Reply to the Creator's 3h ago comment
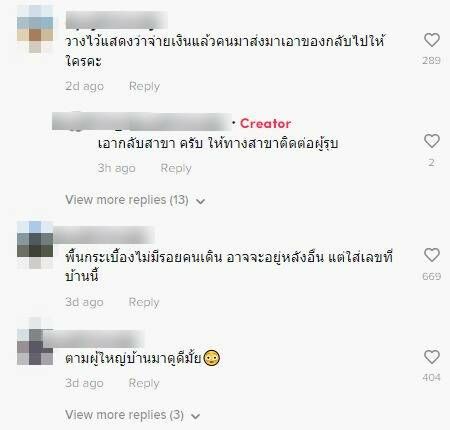The width and height of the screenshot is (450, 430). click(x=176, y=168)
